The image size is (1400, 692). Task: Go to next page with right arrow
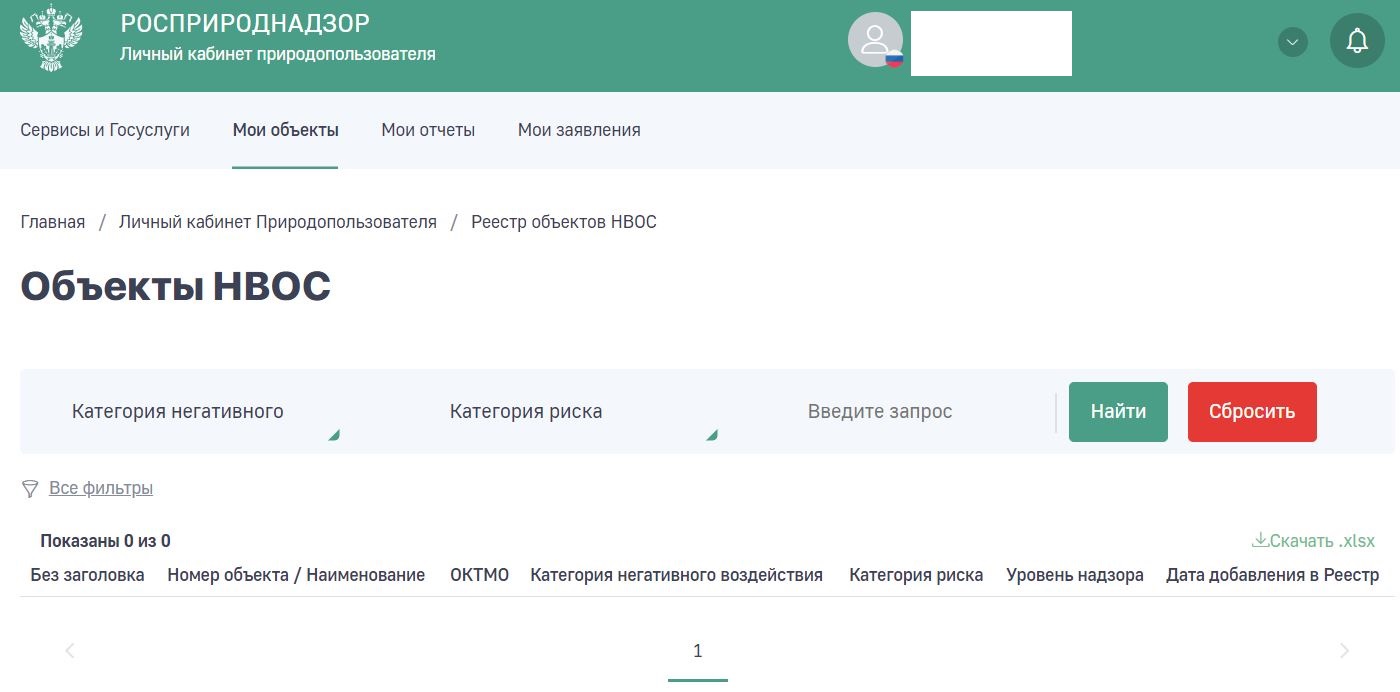[x=1344, y=651]
